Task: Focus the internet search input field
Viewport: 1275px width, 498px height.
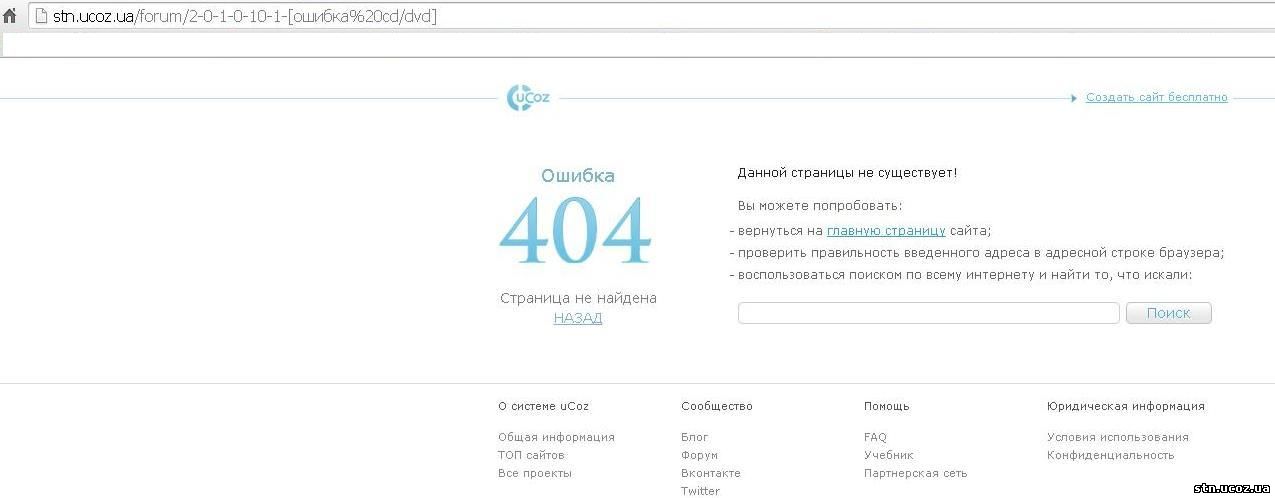Action: (x=928, y=313)
